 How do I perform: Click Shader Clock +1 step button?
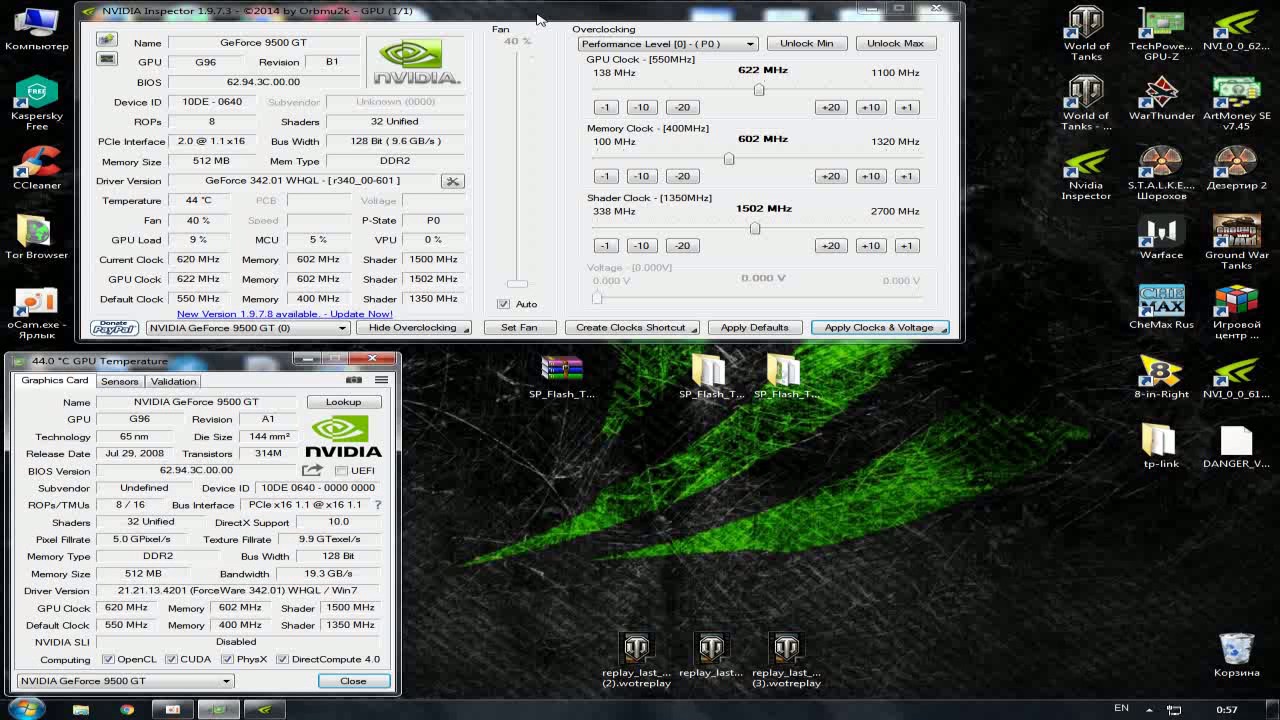tap(906, 246)
